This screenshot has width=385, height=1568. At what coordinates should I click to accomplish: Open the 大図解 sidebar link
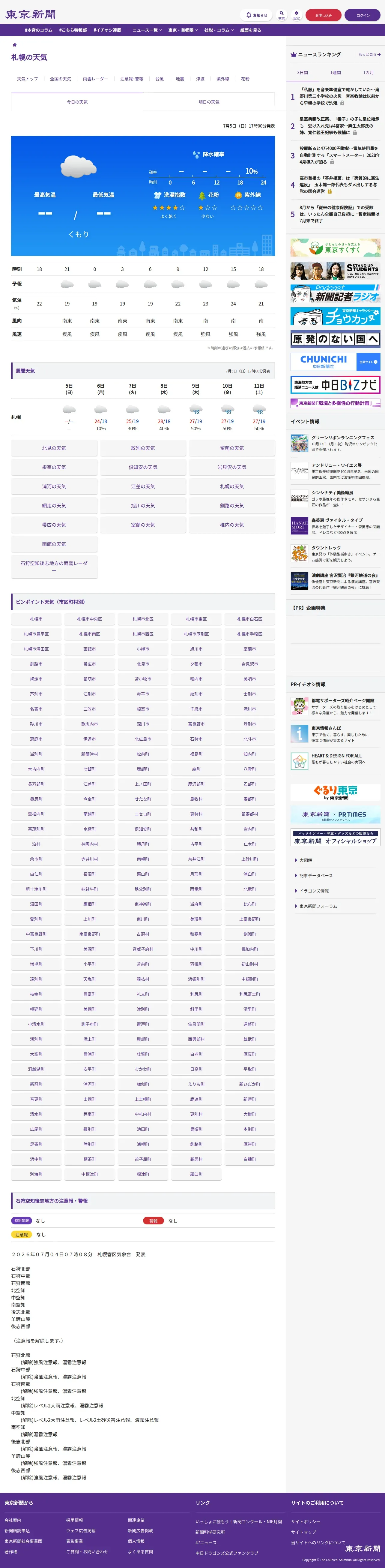pos(305,861)
